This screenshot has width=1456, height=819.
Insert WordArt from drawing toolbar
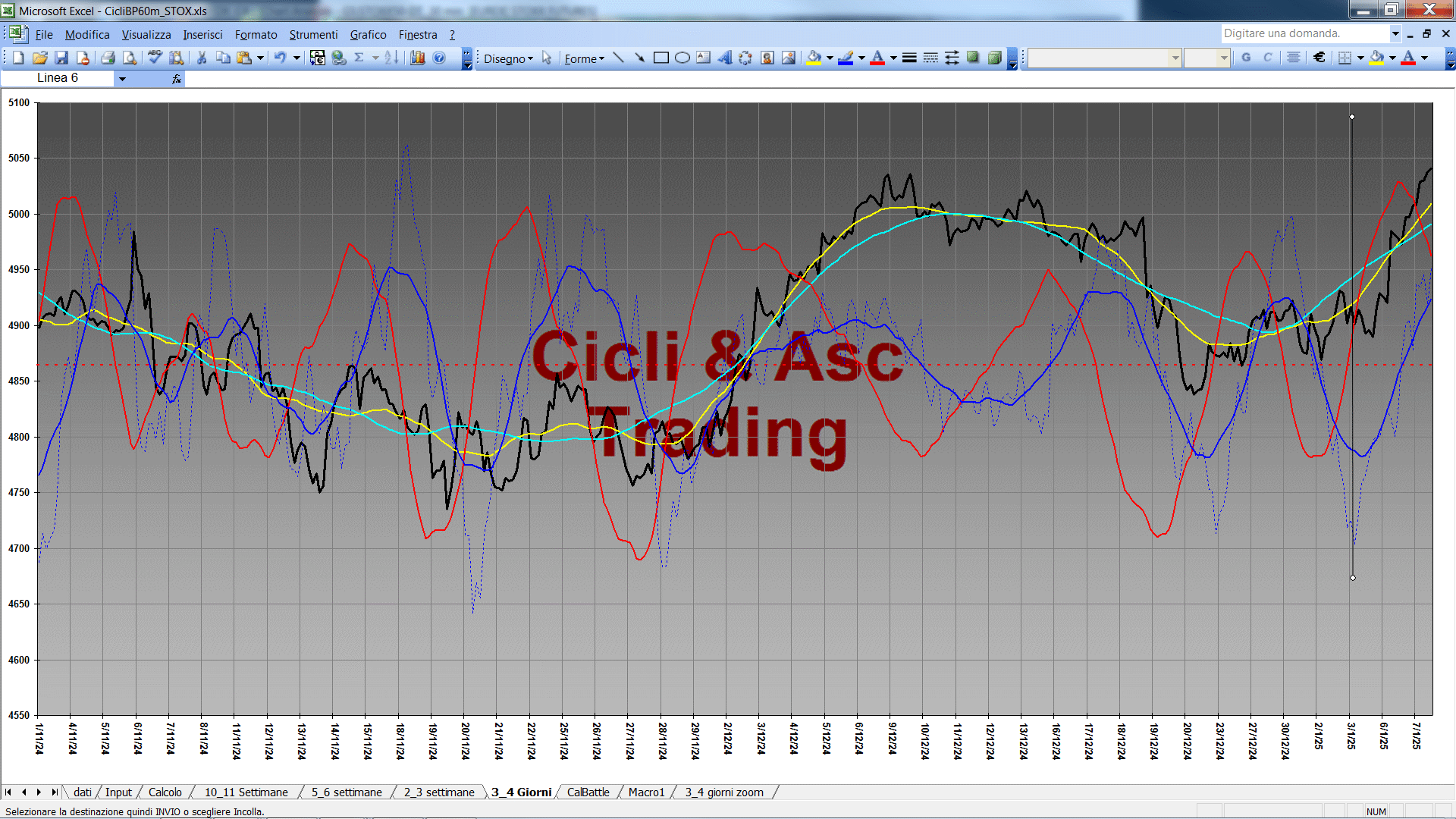725,58
